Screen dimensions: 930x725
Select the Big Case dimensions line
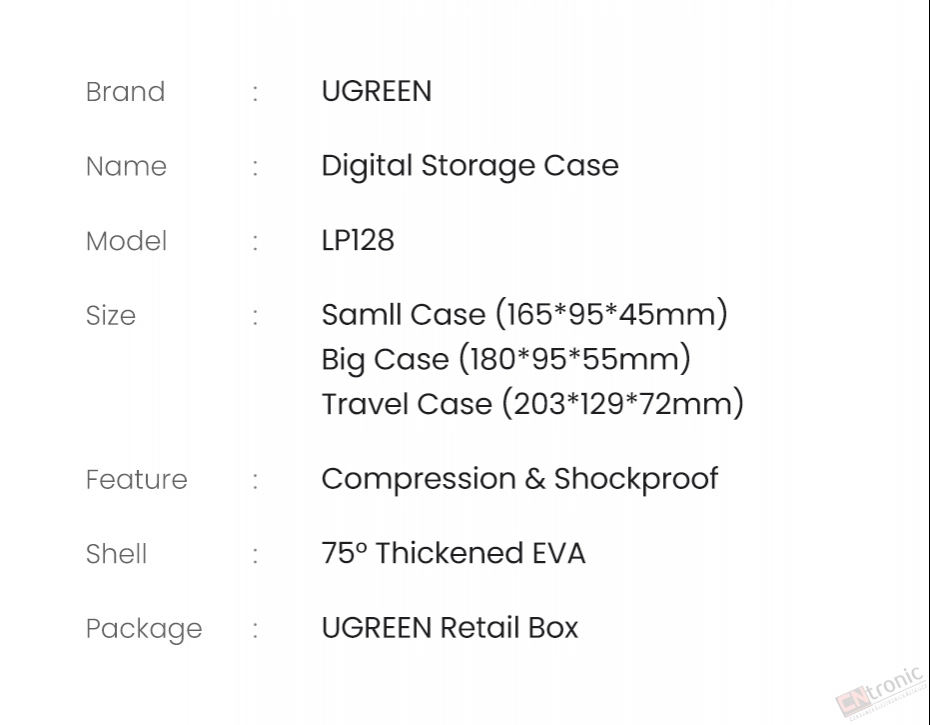pos(506,359)
